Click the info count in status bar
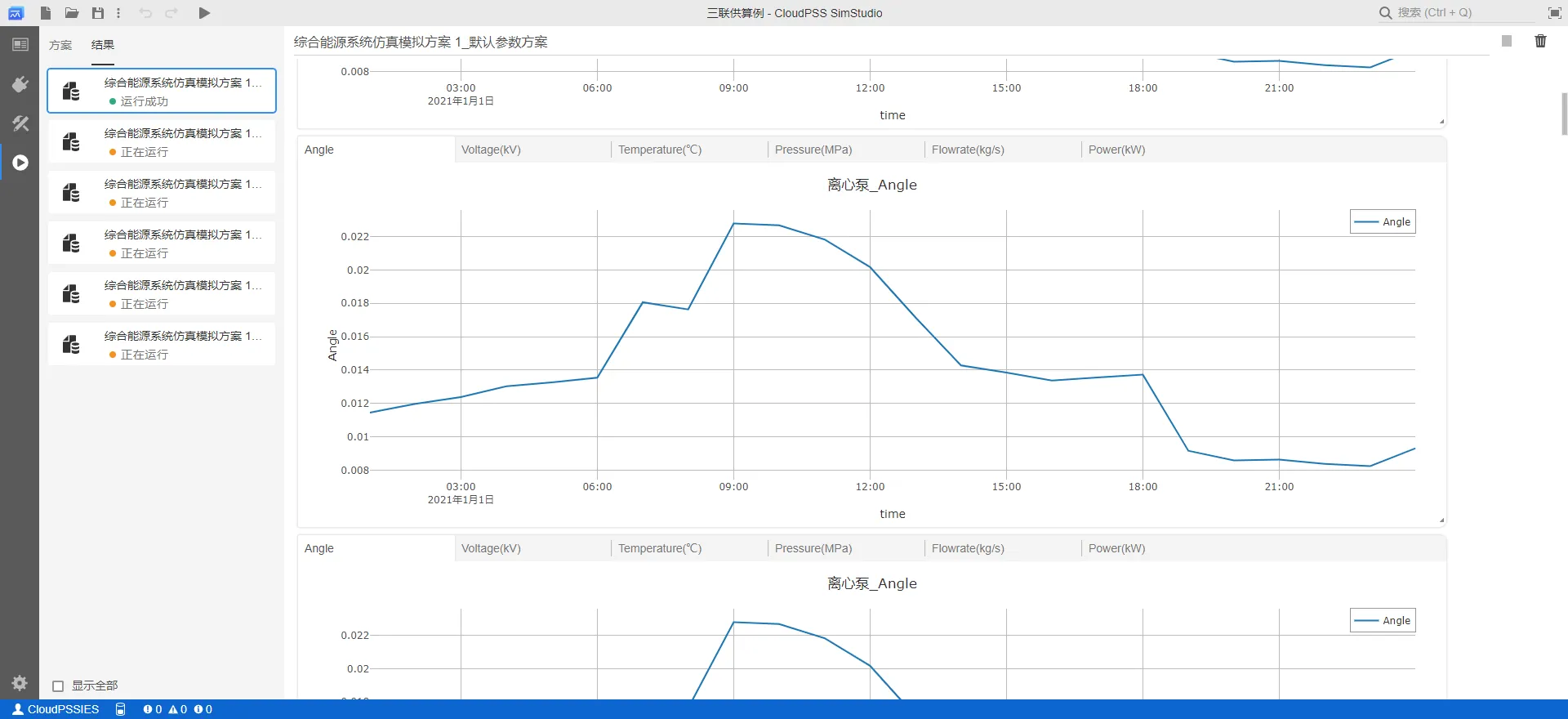Screen dimensions: 1568x719 point(203,709)
